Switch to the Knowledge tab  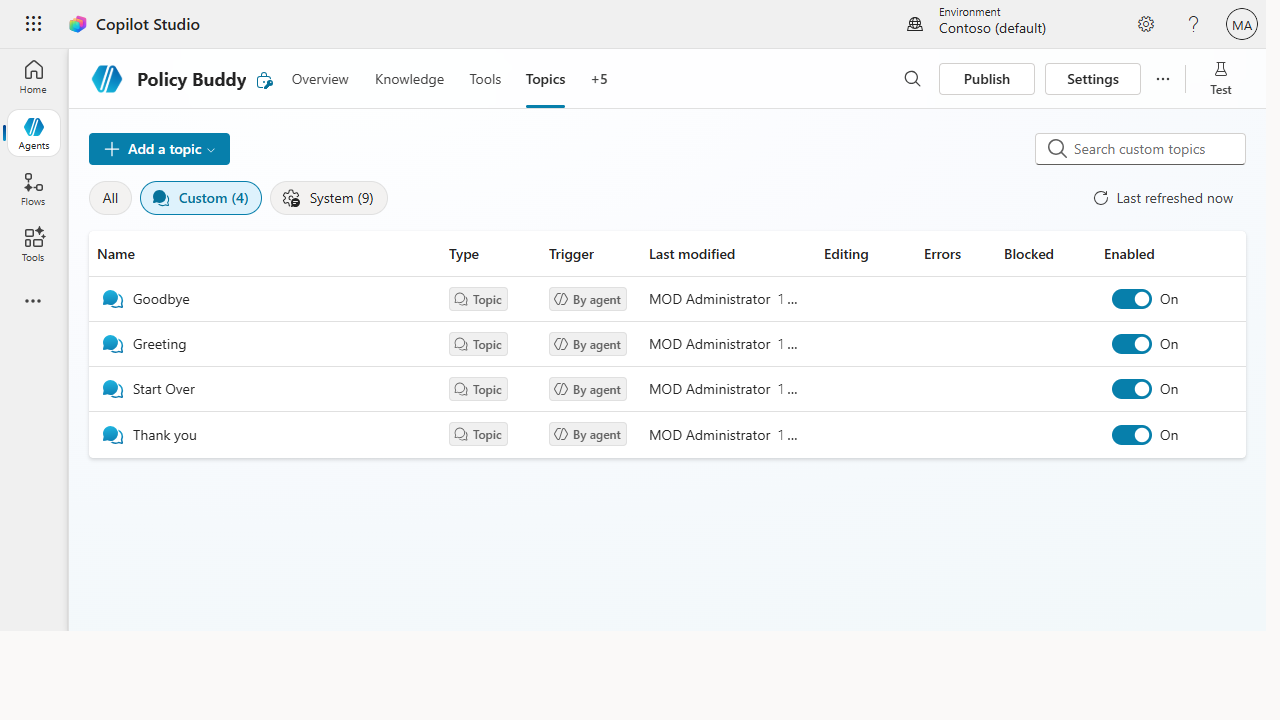[x=409, y=79]
